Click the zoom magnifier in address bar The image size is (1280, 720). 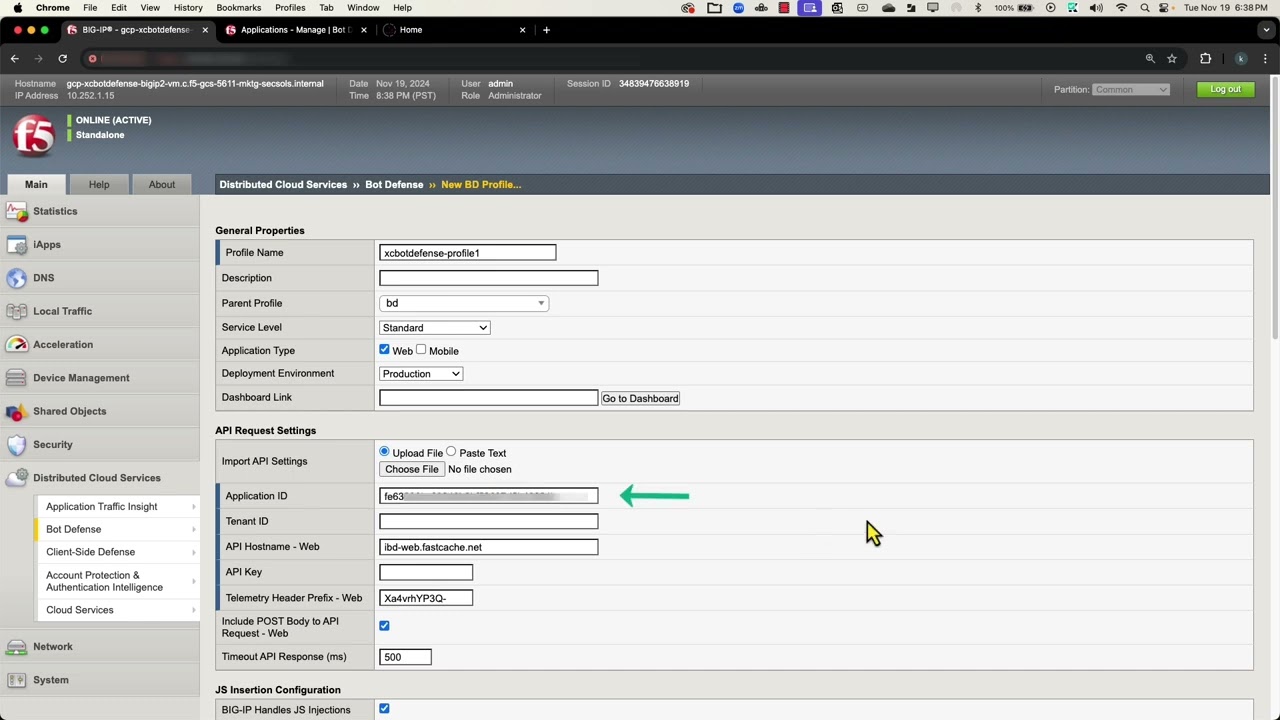point(1150,59)
